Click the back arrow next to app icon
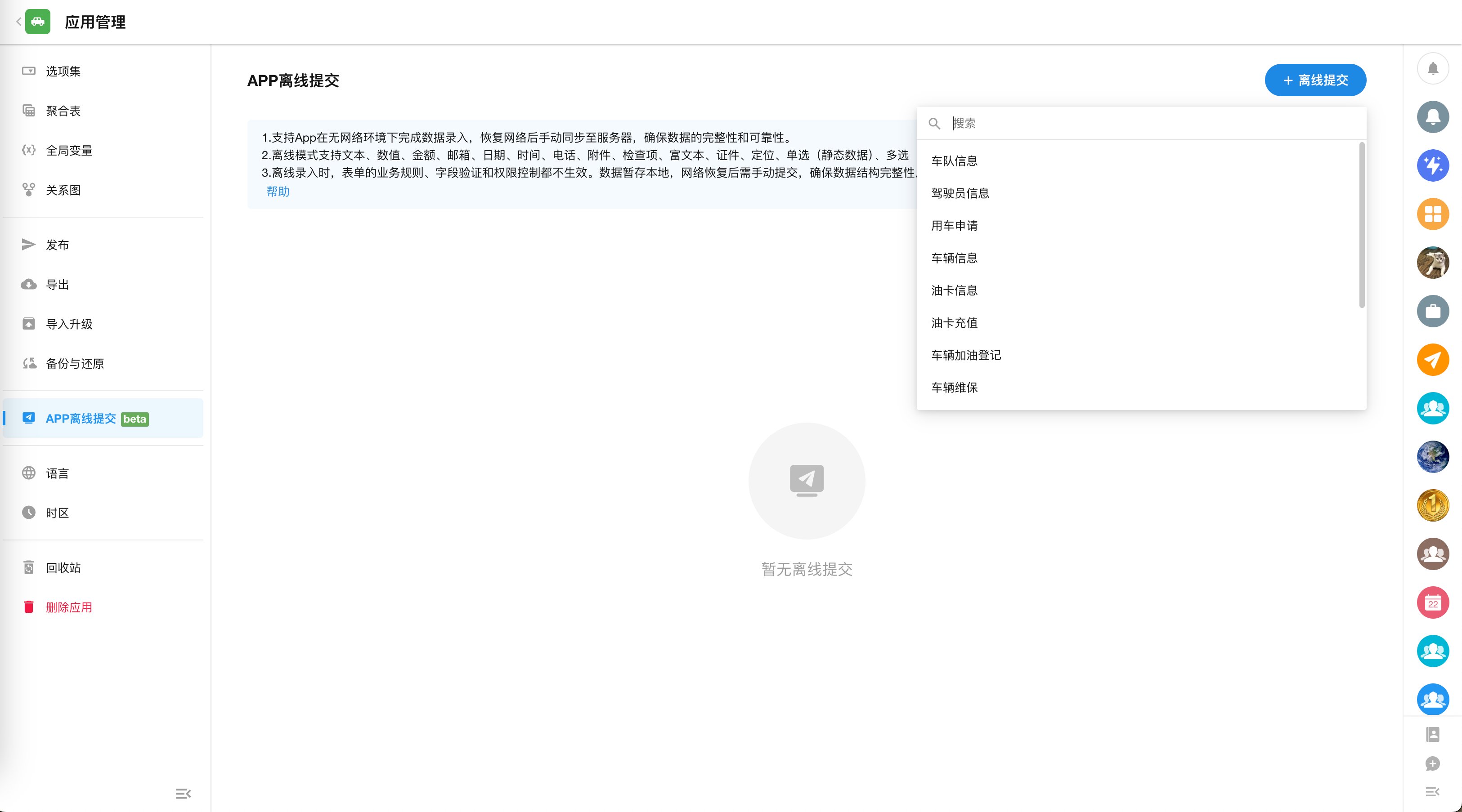This screenshot has width=1462, height=812. (18, 22)
